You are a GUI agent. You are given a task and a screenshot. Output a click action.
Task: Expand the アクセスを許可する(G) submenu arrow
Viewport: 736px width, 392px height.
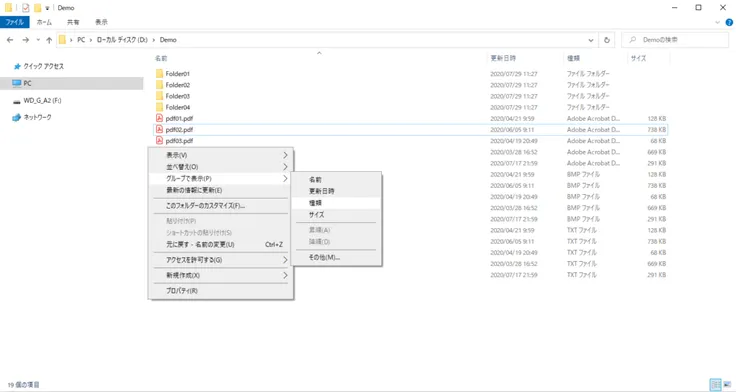[x=285, y=260]
